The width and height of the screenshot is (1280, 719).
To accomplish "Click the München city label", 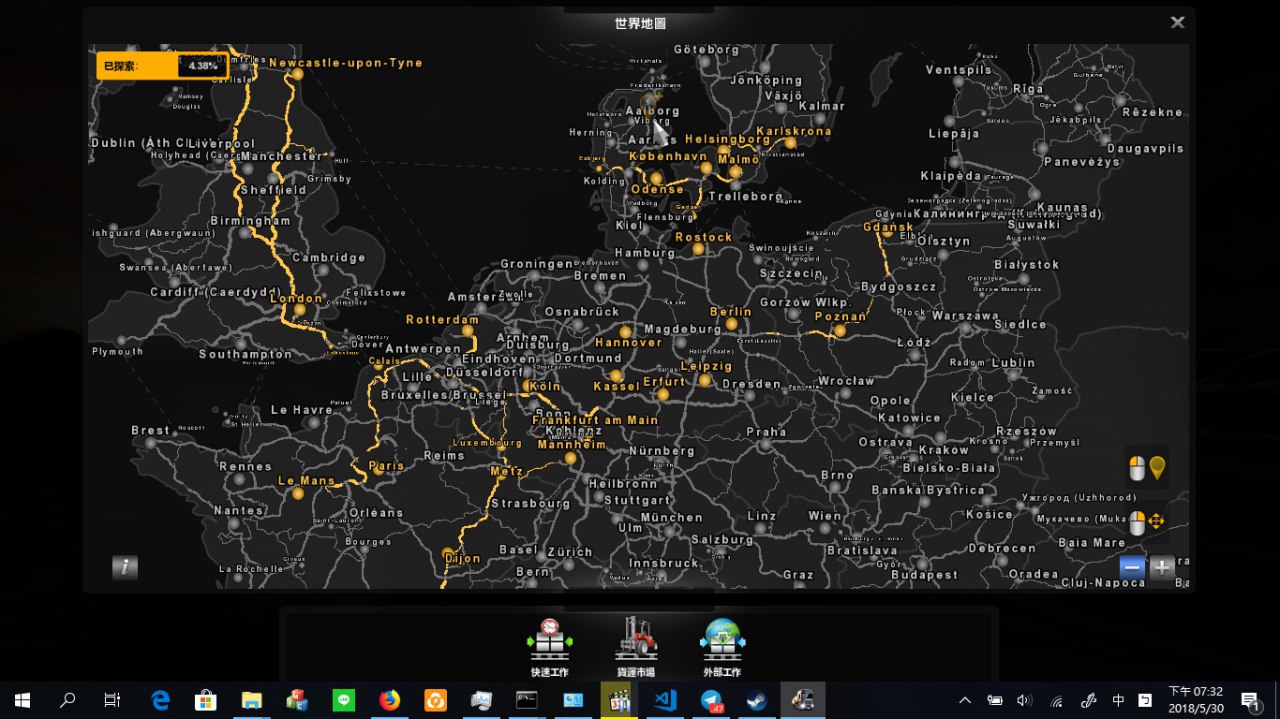I will (x=671, y=517).
